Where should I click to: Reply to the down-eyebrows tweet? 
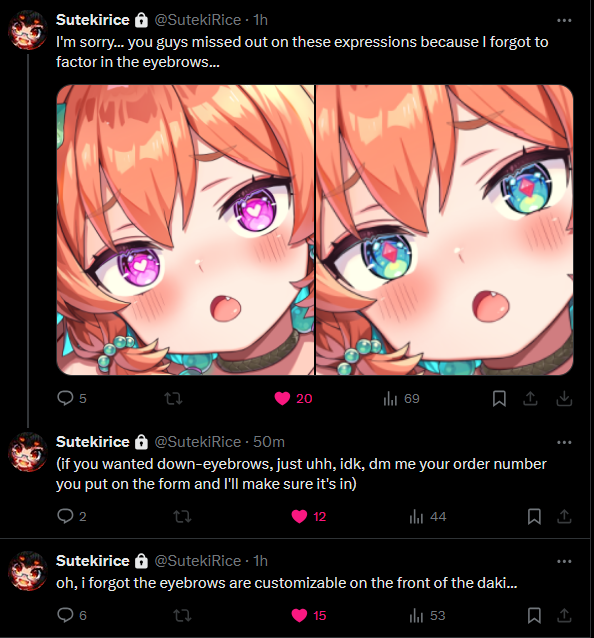71,516
